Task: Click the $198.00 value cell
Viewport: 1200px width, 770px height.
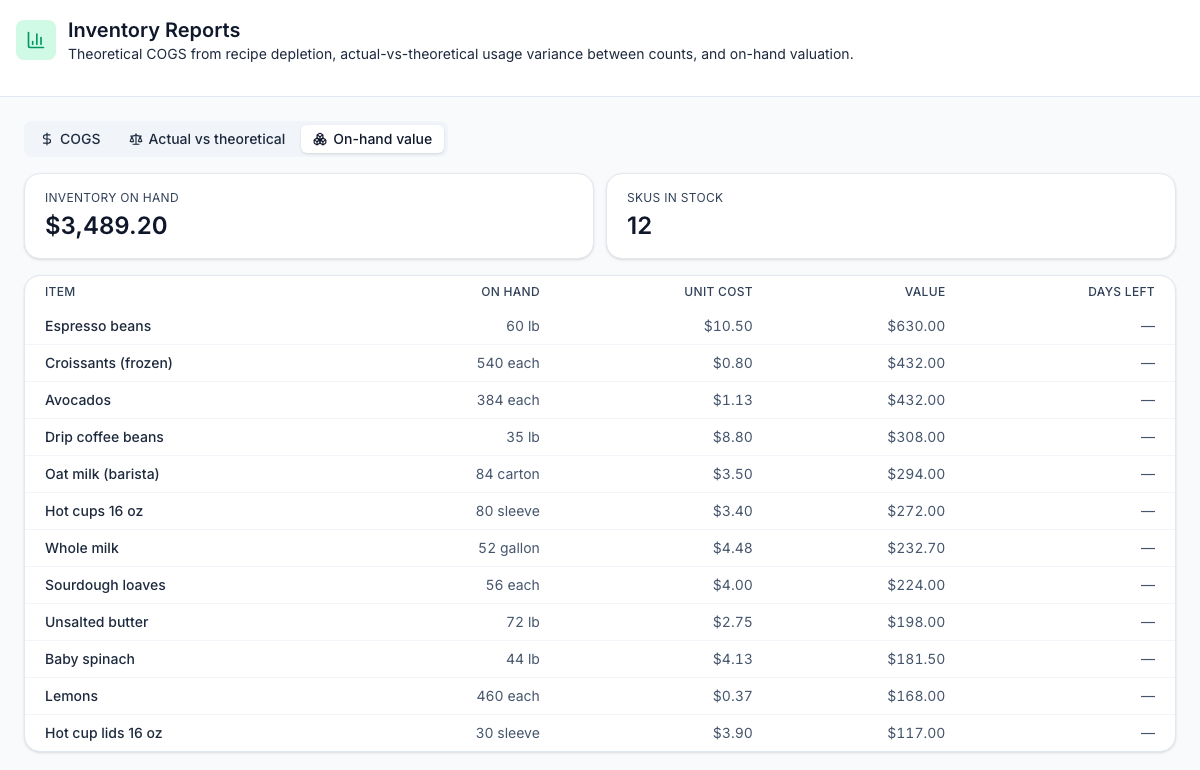Action: coord(916,622)
